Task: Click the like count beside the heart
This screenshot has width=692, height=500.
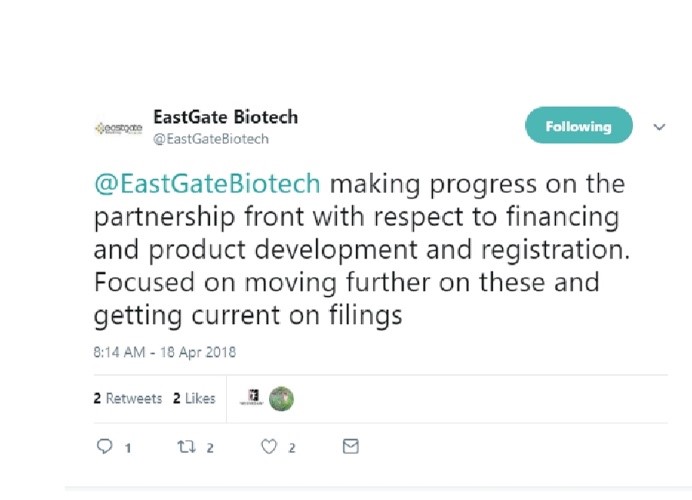Action: pyautogui.click(x=292, y=449)
